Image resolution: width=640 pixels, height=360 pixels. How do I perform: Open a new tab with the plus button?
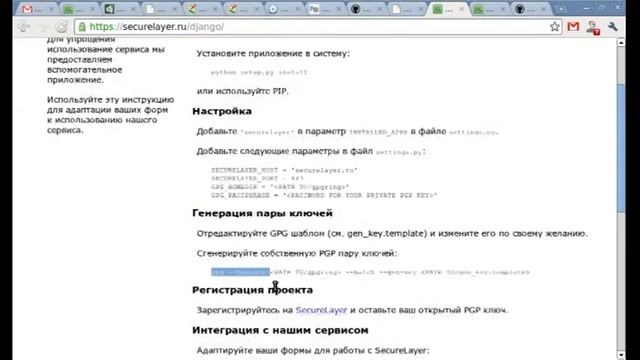tap(562, 9)
